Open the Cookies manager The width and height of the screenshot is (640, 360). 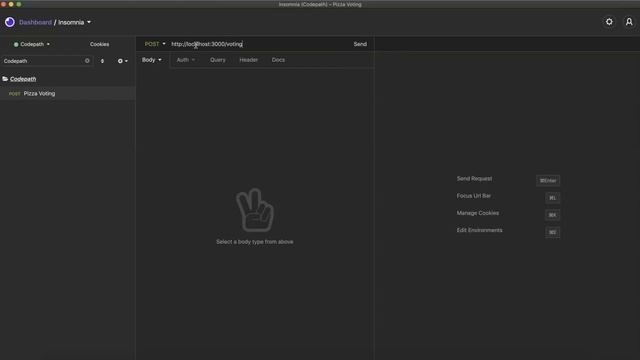coord(99,44)
